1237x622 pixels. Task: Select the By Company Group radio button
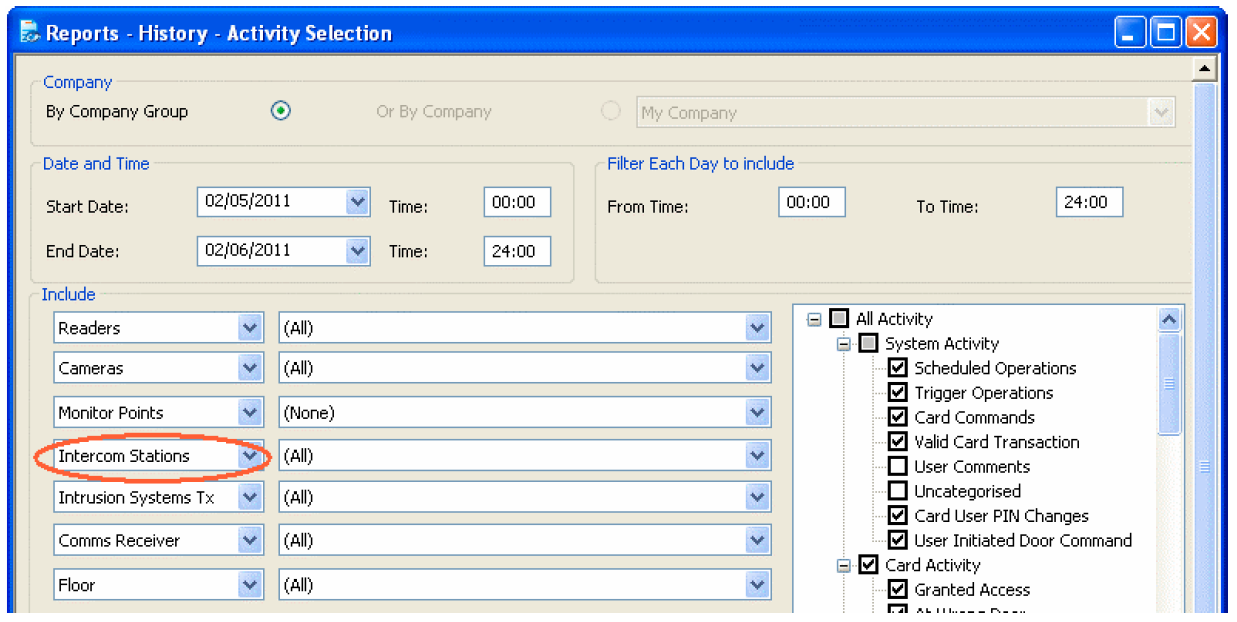tap(281, 111)
